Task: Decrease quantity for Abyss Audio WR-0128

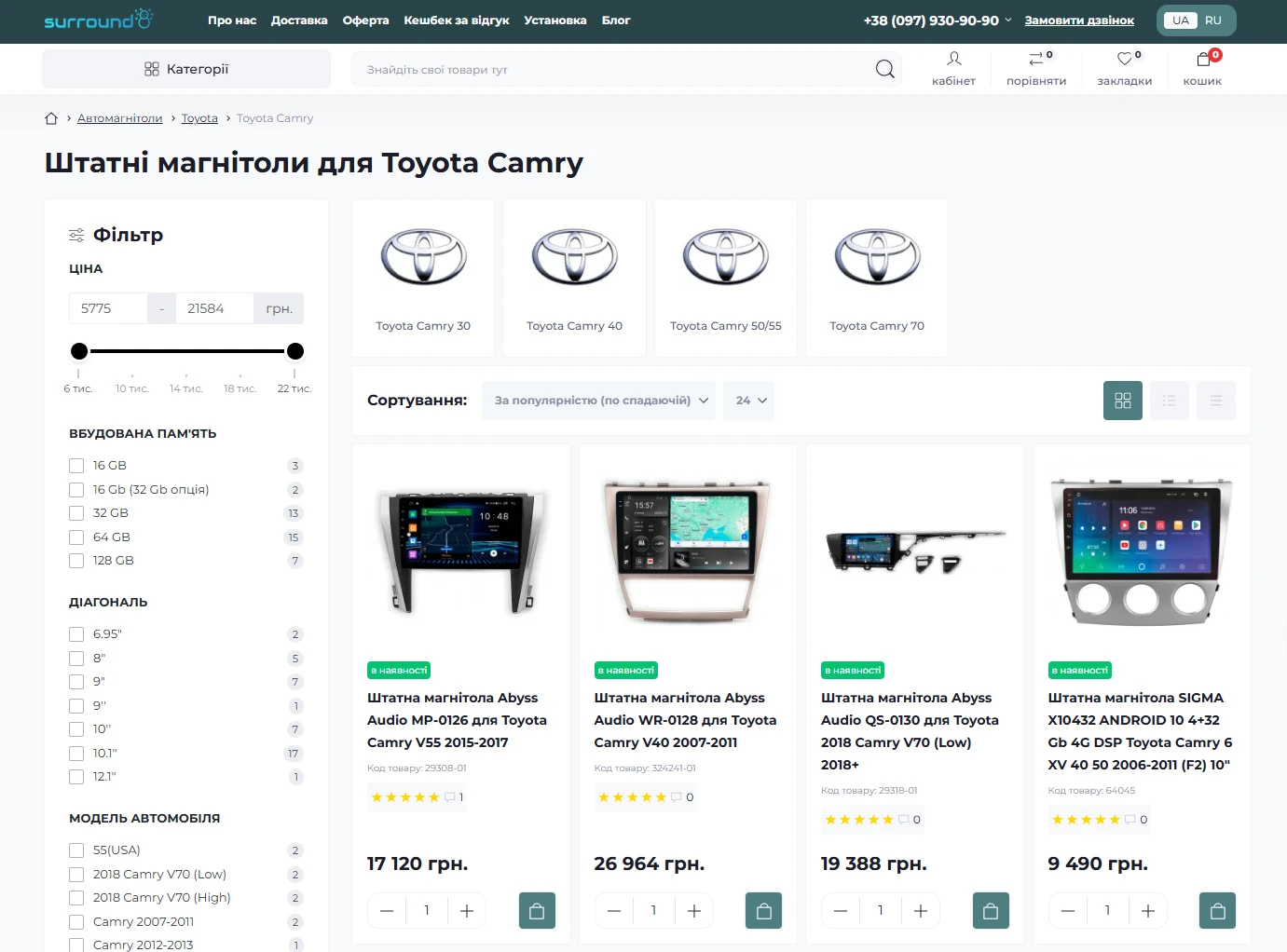Action: pos(614,911)
